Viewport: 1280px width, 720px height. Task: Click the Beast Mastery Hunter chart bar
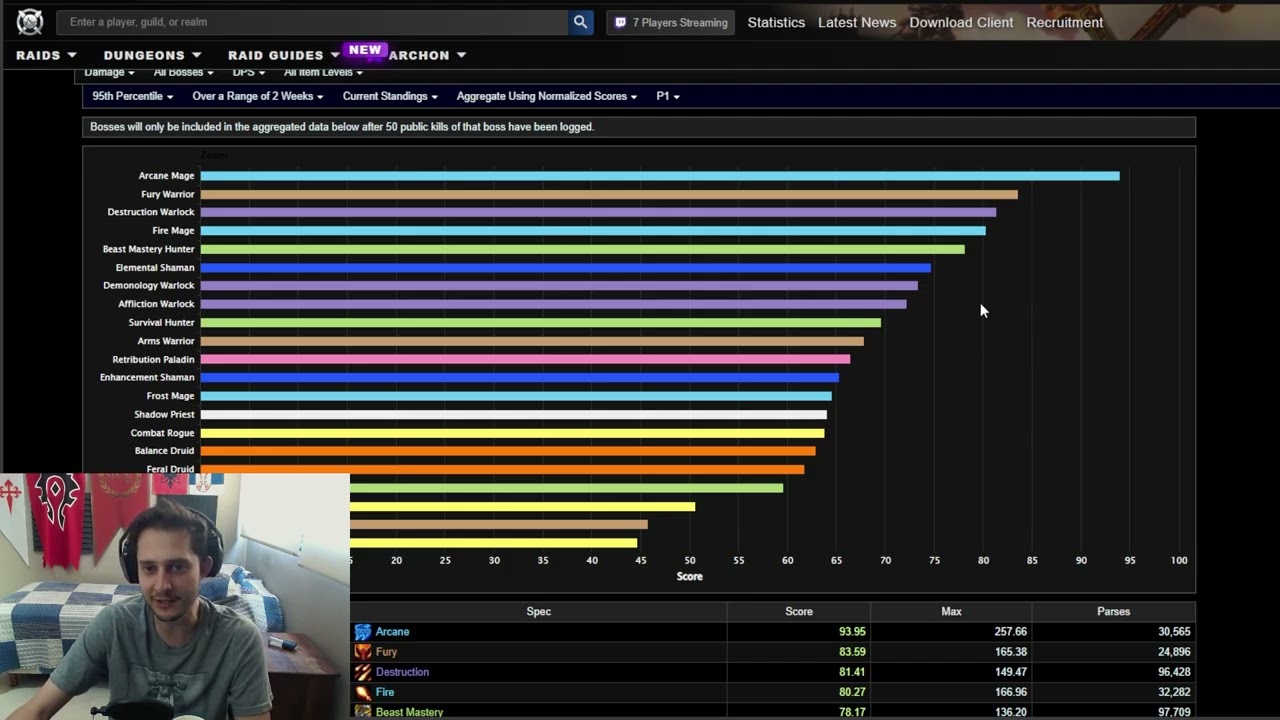coord(583,249)
